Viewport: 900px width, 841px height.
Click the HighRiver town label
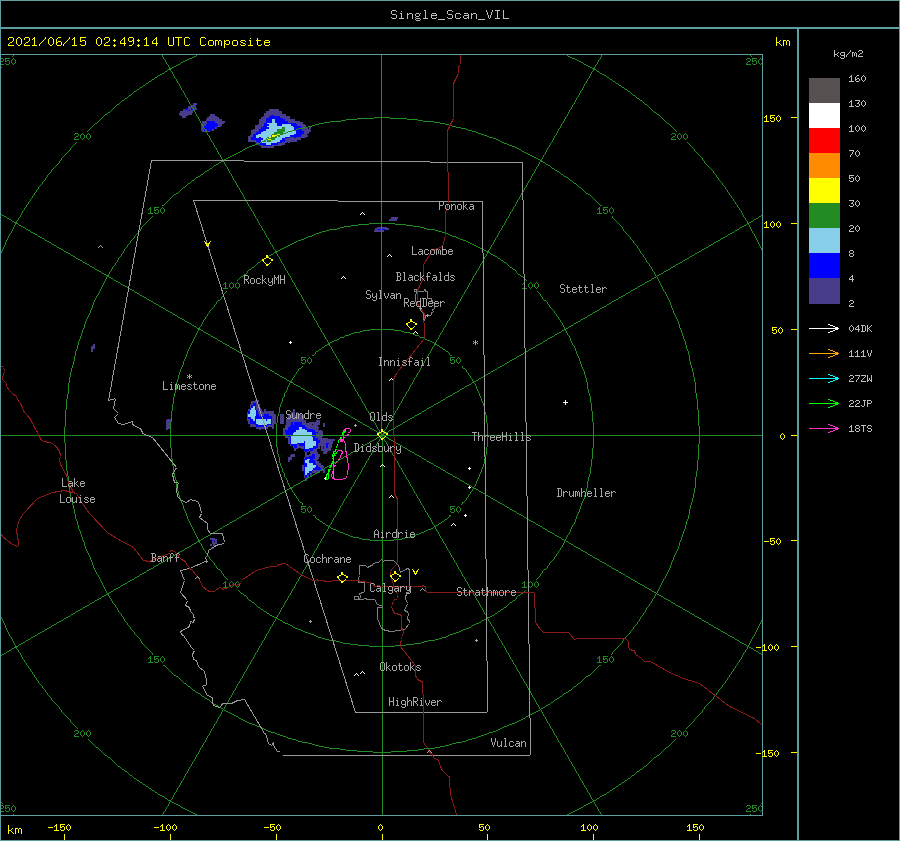pyautogui.click(x=415, y=702)
